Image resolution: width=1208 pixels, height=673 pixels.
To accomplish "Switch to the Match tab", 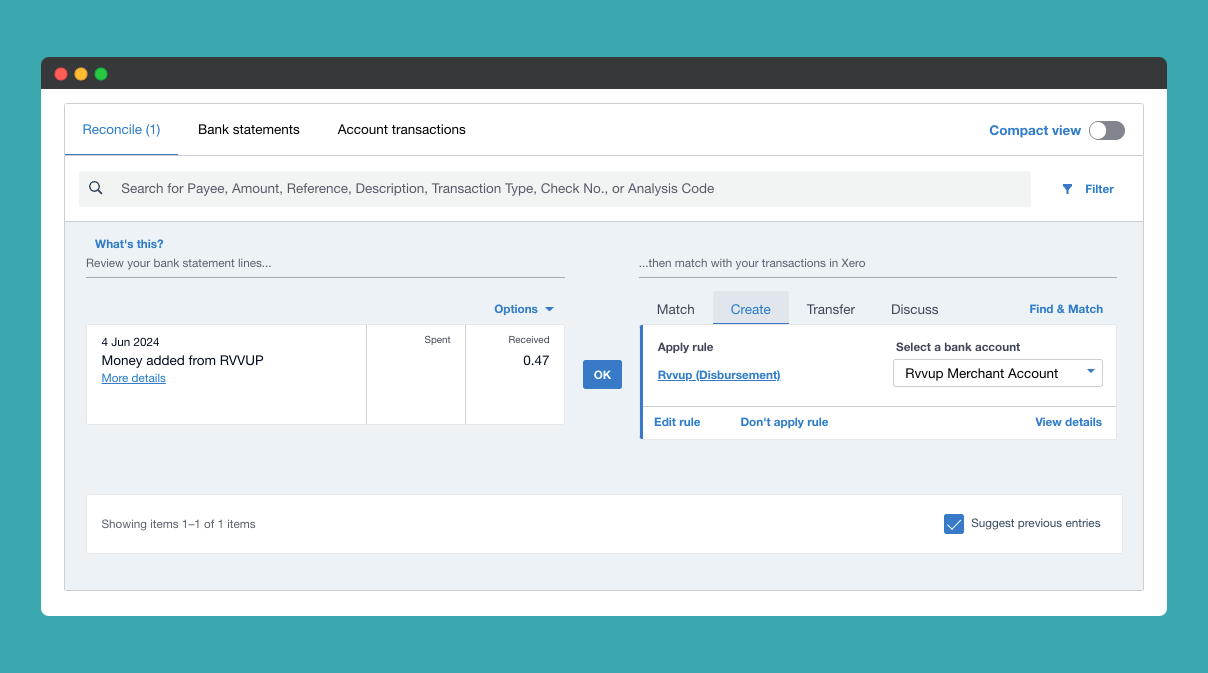I will coord(675,309).
